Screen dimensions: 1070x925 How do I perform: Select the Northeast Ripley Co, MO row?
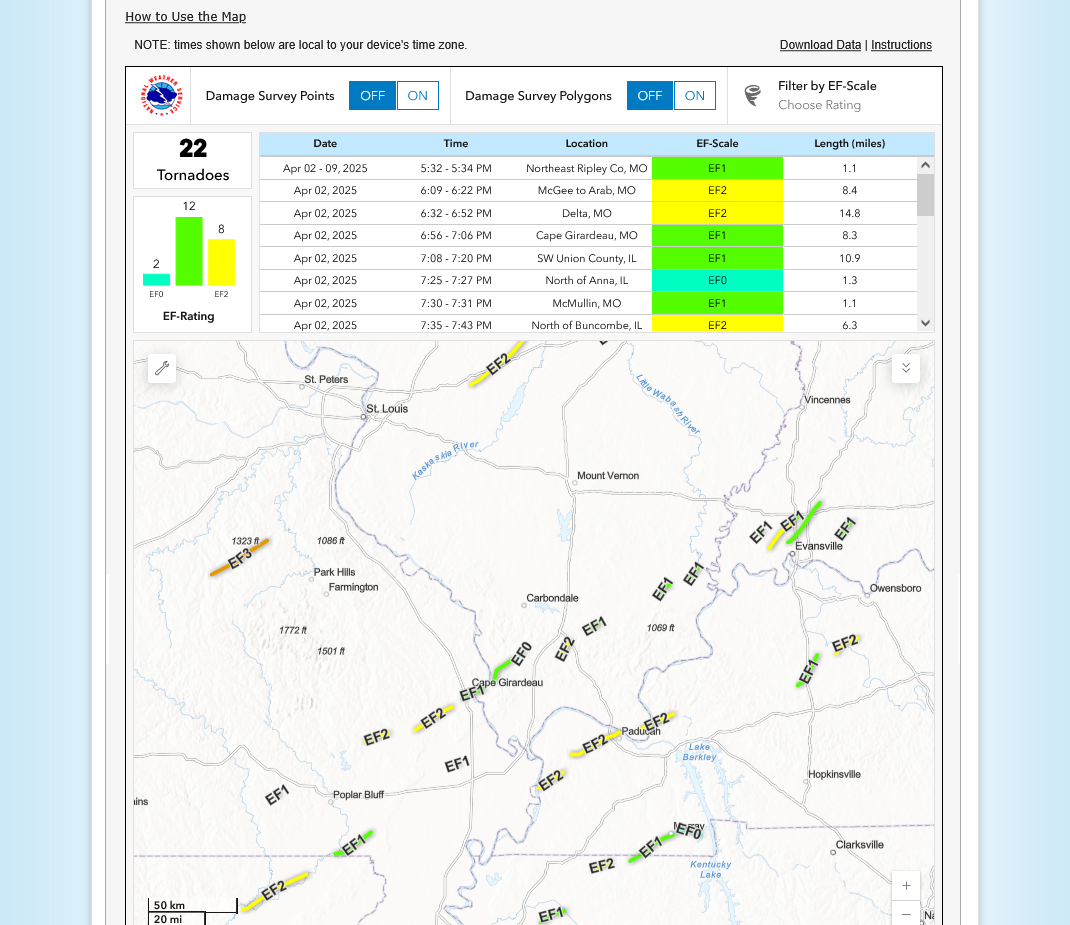point(588,168)
